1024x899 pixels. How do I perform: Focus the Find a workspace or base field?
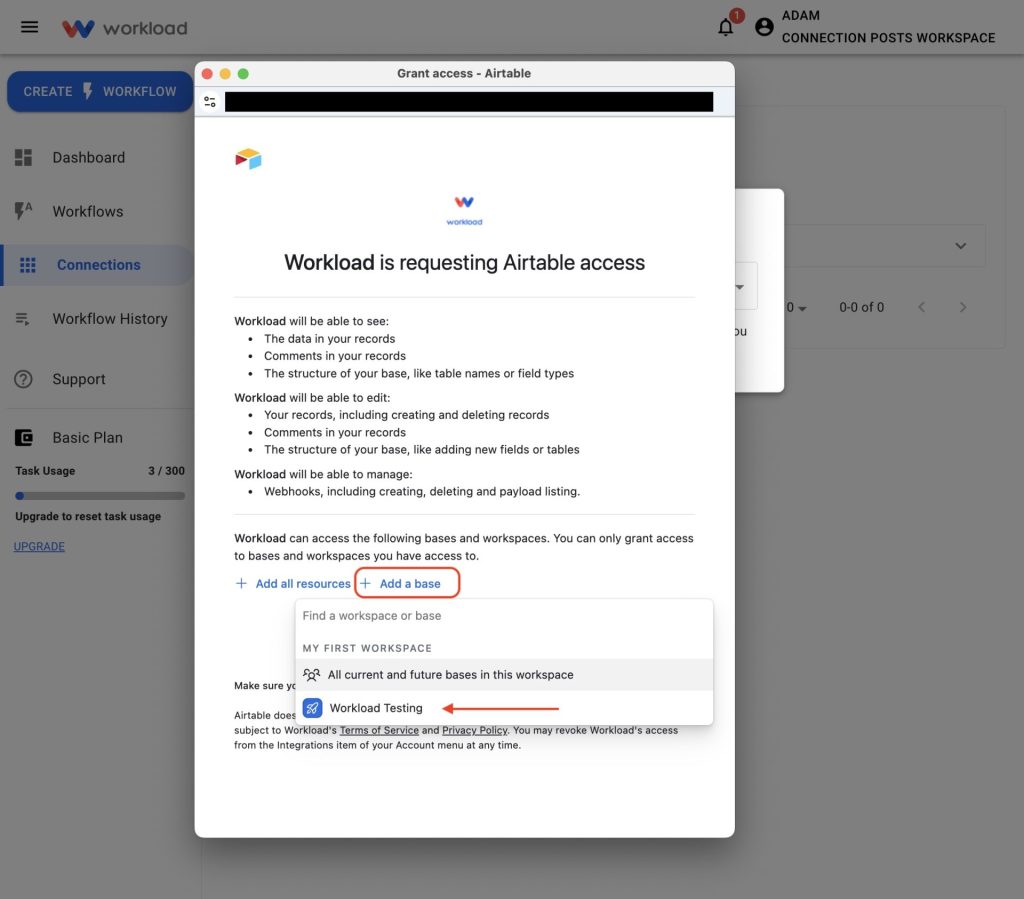click(504, 616)
